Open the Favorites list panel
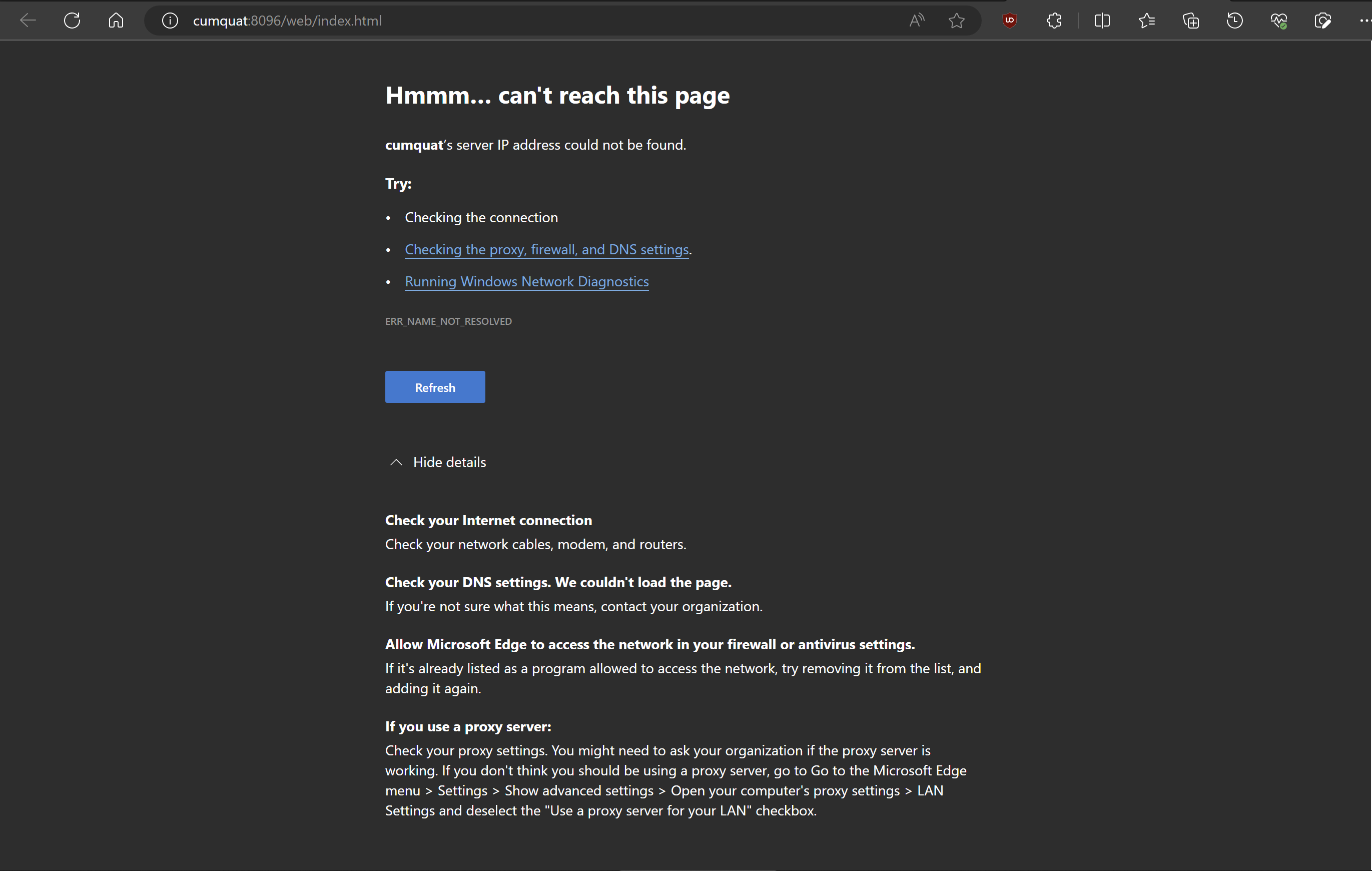1372x871 pixels. point(1146,21)
